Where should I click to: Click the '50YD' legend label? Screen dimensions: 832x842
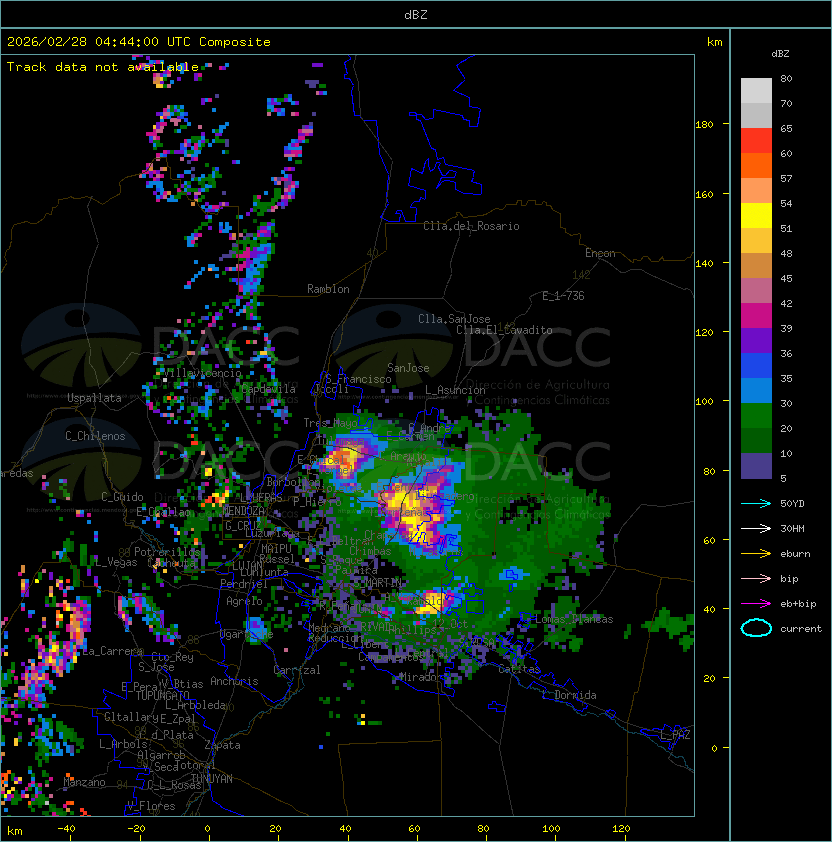(792, 503)
